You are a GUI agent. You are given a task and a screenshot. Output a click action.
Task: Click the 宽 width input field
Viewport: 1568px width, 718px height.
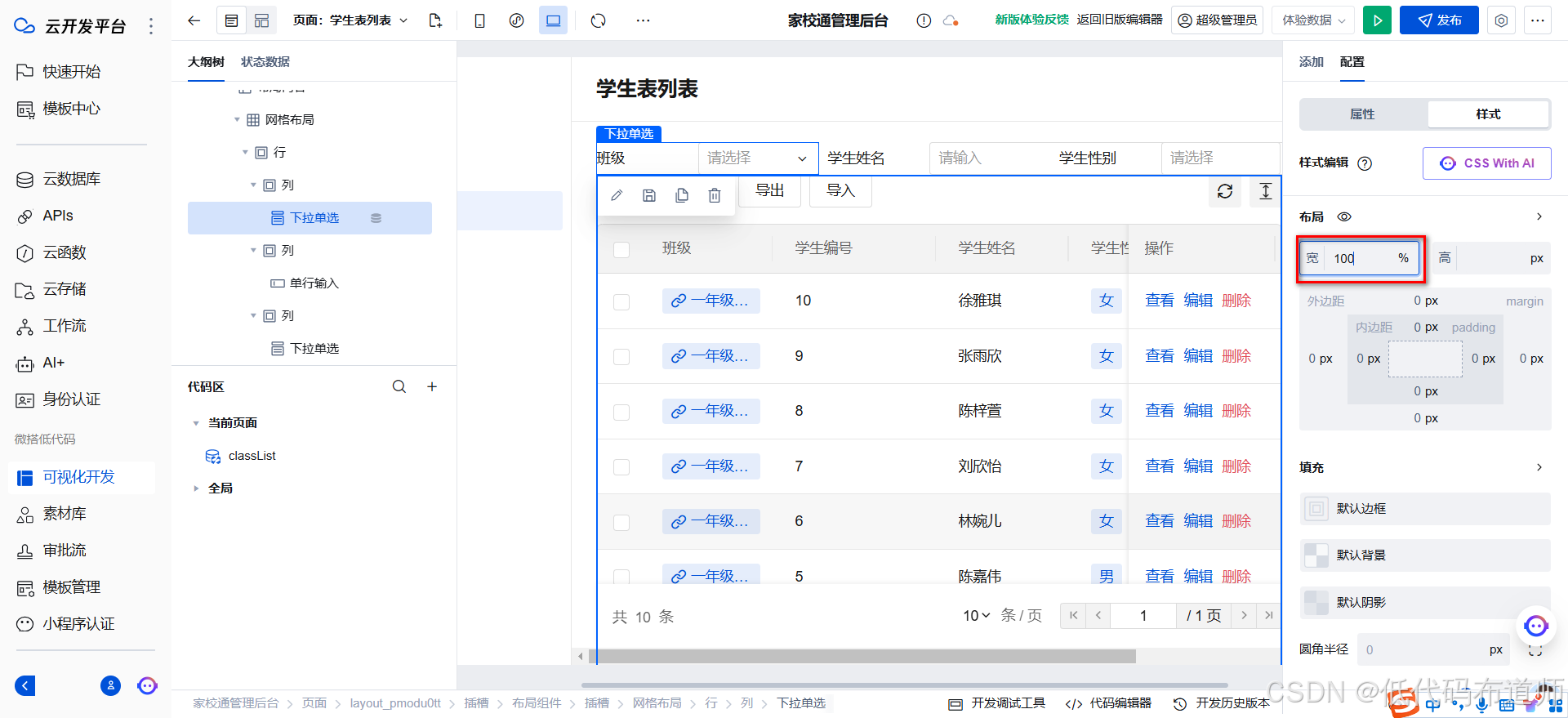tap(1361, 258)
